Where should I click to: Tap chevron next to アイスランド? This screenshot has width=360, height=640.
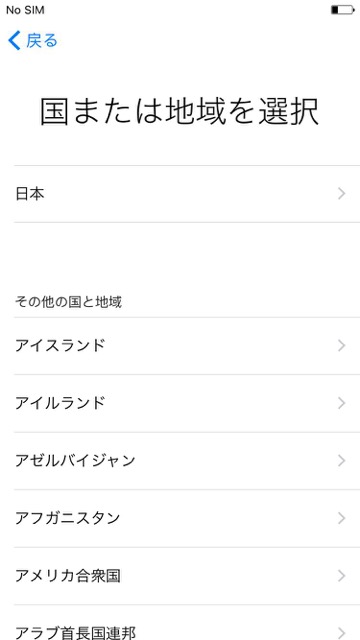pyautogui.click(x=342, y=346)
